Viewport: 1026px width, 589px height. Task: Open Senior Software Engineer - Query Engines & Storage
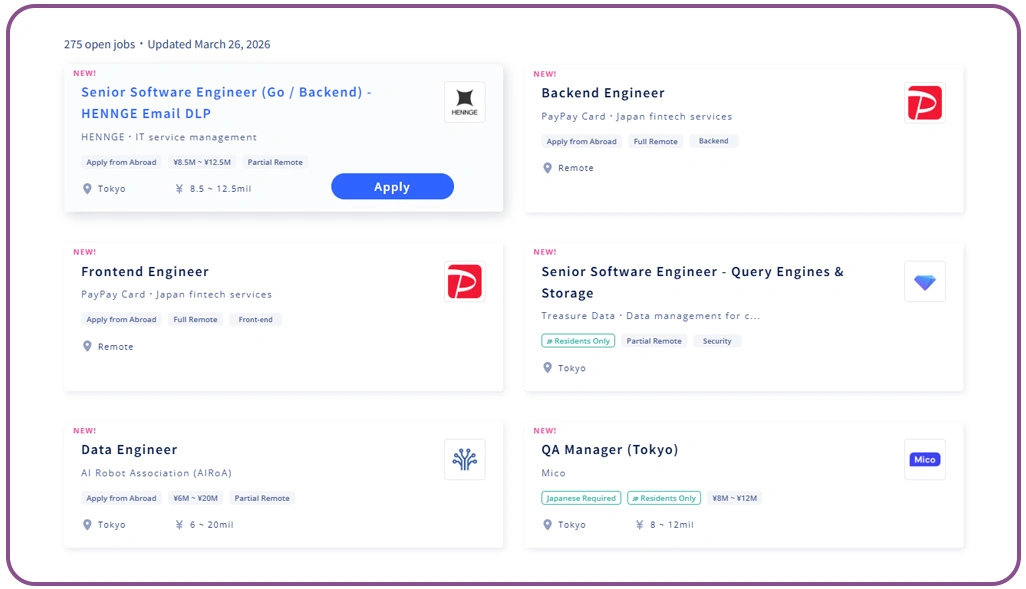point(692,282)
